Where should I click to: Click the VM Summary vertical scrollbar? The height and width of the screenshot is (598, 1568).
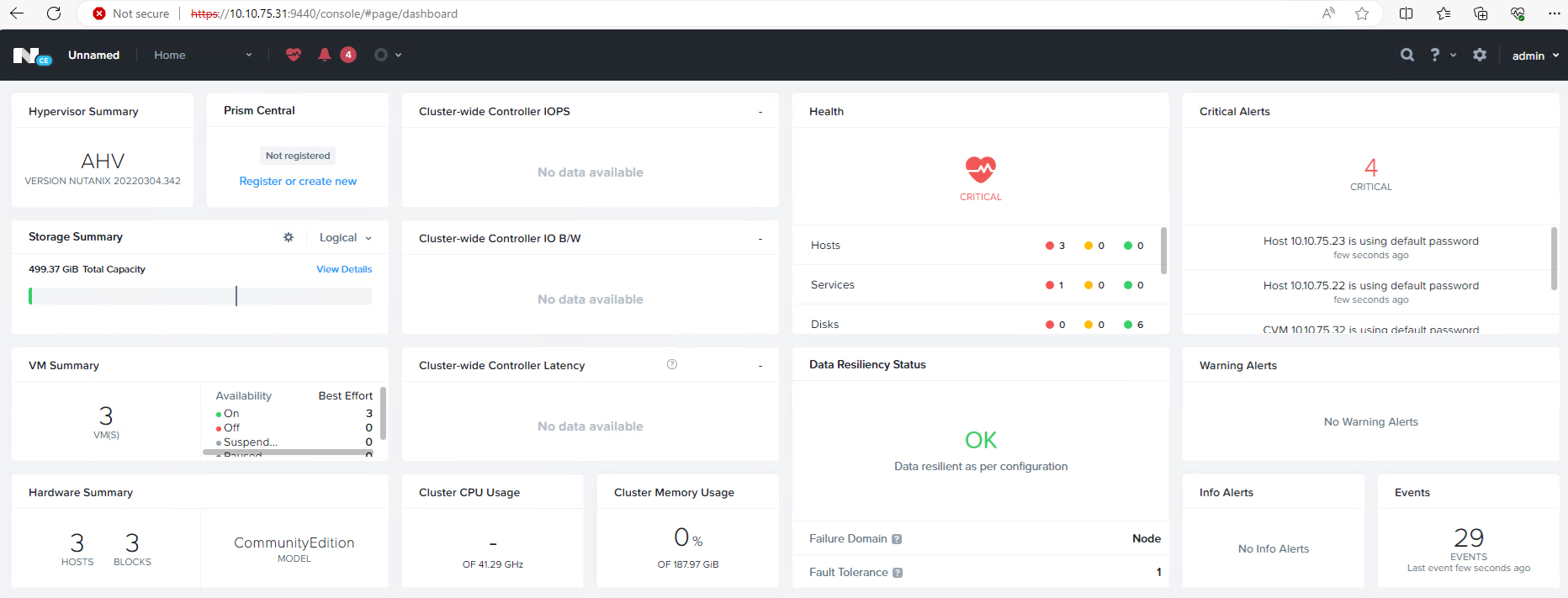pyautogui.click(x=383, y=413)
